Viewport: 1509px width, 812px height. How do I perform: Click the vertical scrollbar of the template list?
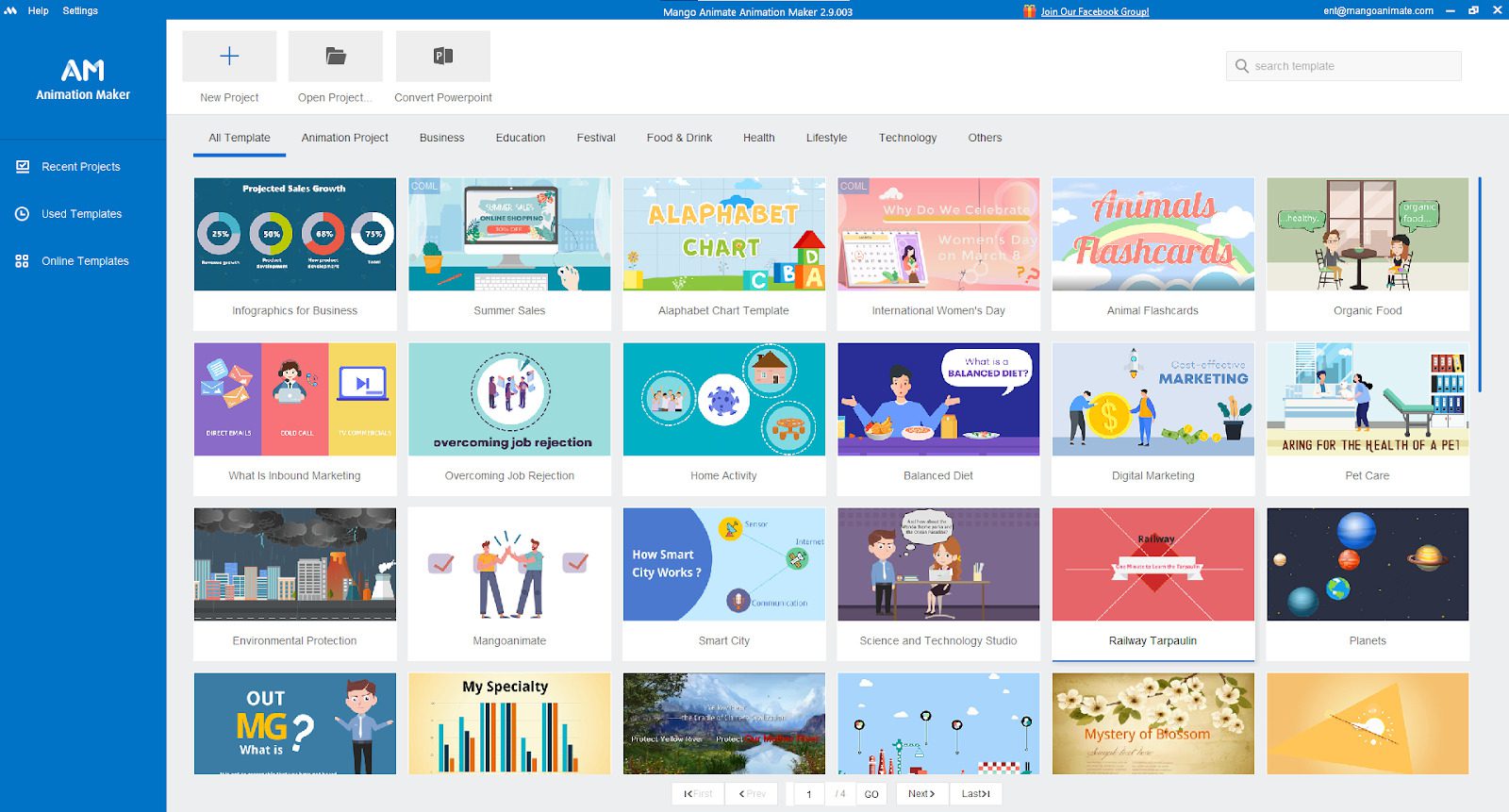1480,283
